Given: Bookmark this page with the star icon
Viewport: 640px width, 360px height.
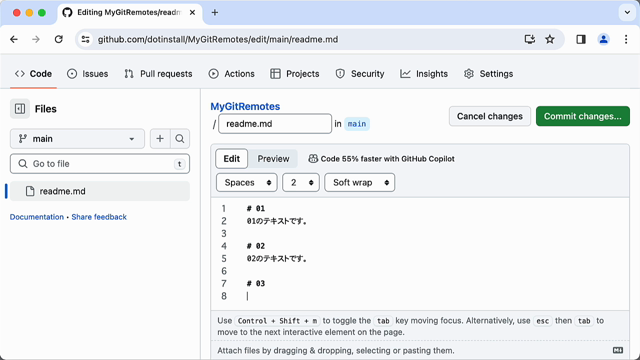Looking at the screenshot, I should click(550, 39).
